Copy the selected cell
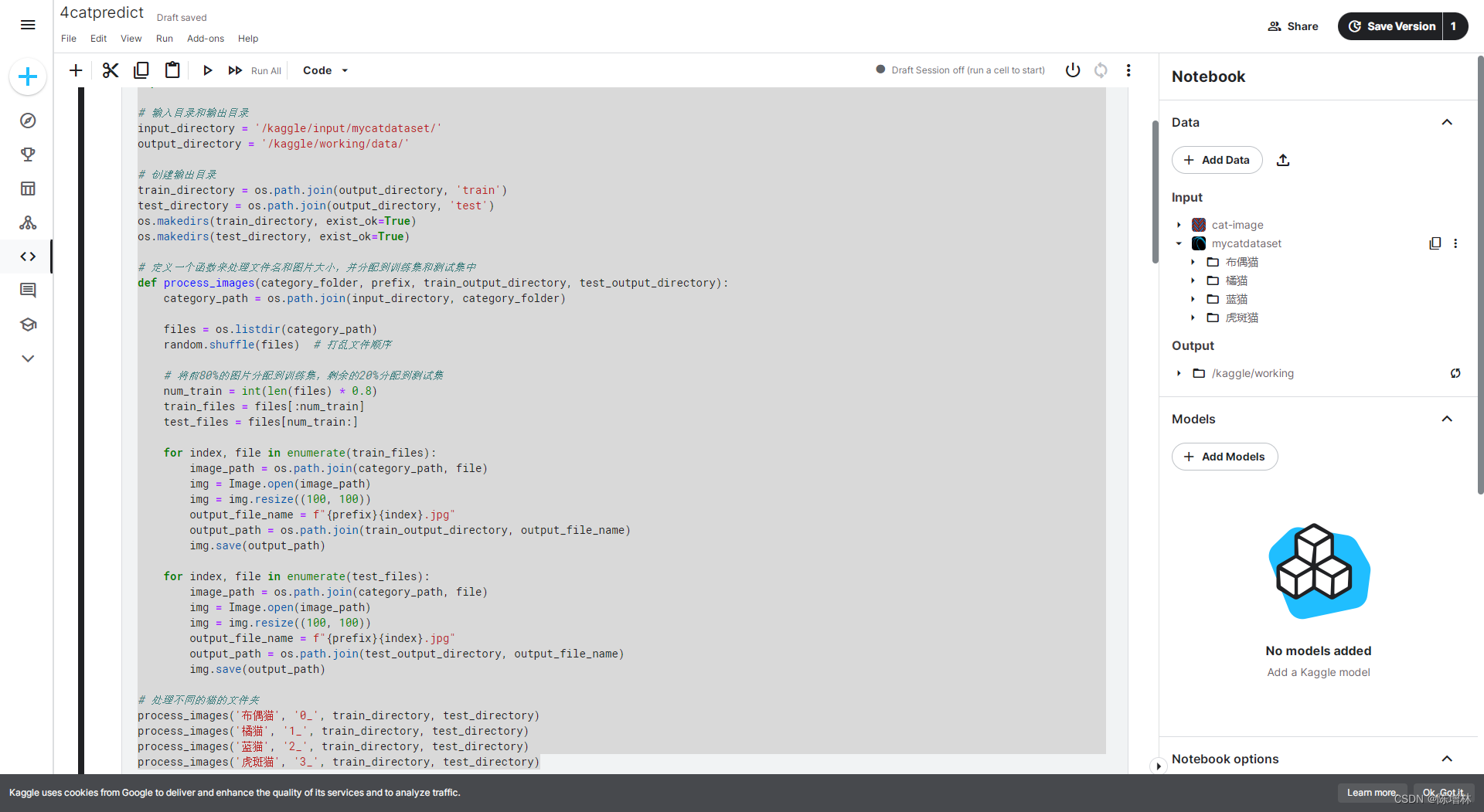This screenshot has width=1484, height=812. (141, 70)
